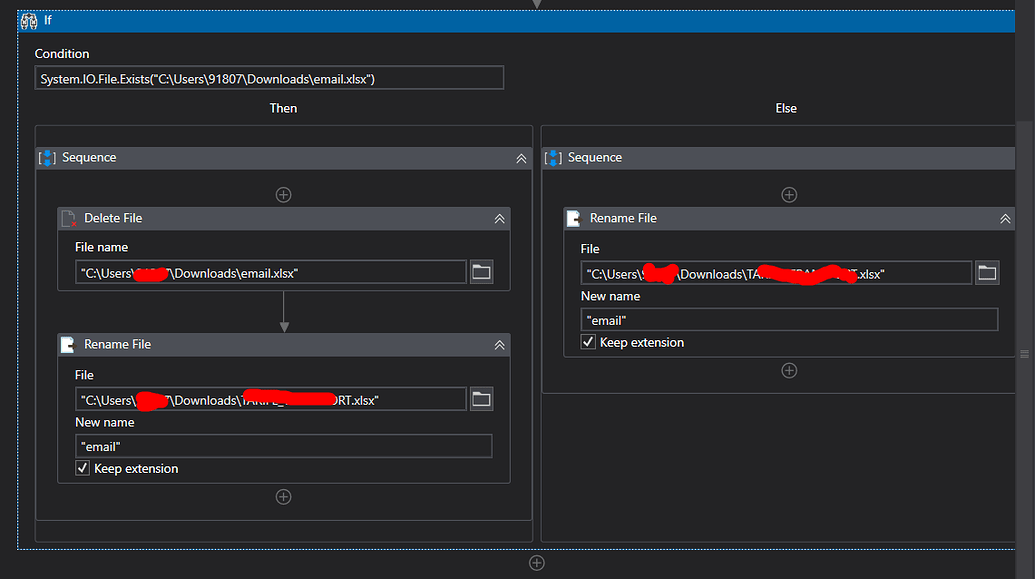This screenshot has width=1035, height=579.
Task: Click the add activity plus inside Then Sequence
Action: click(283, 194)
